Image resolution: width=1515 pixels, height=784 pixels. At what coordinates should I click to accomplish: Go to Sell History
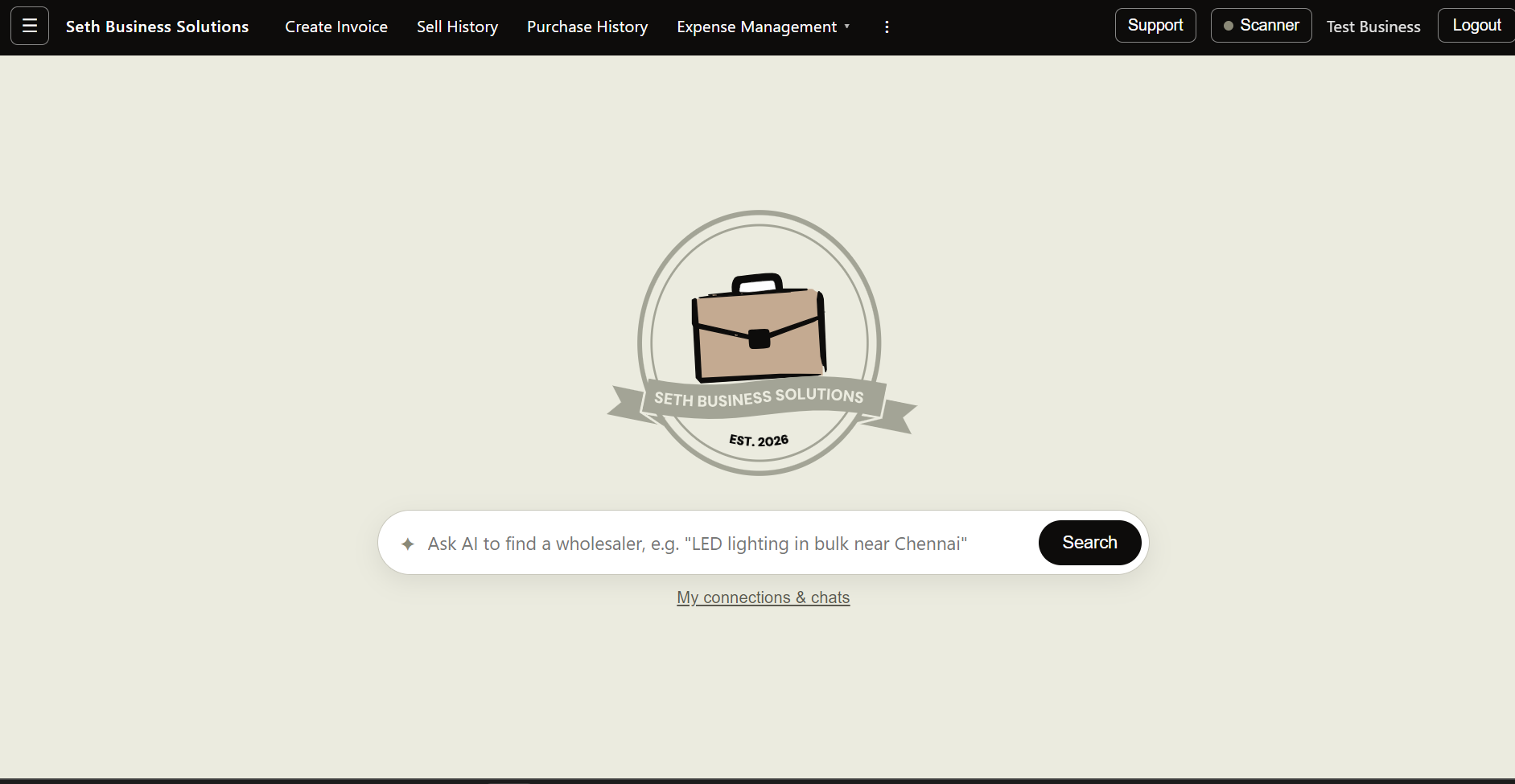[x=457, y=27]
